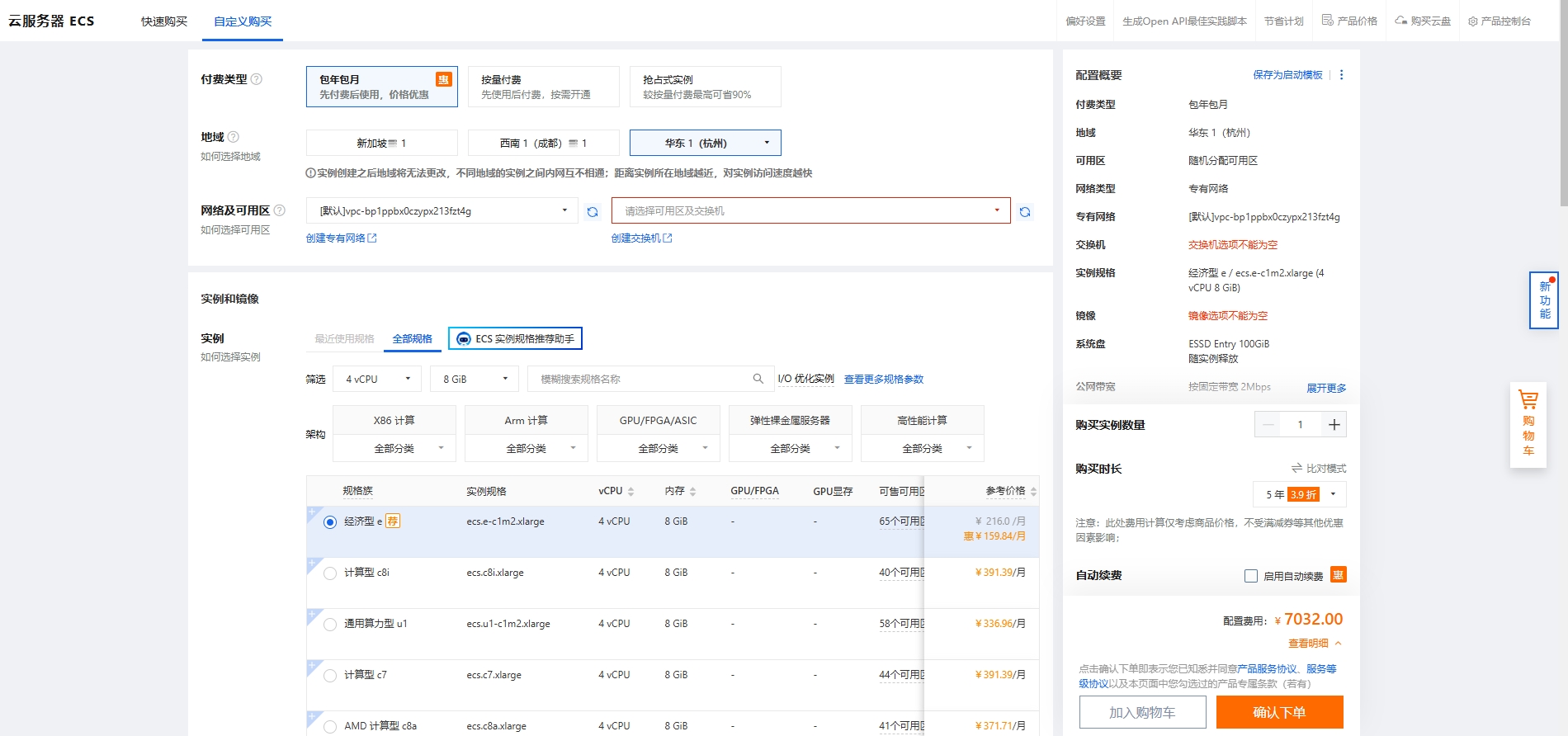Switch to the 快速购买 tab
Screen dimensions: 1568x736
point(164,21)
